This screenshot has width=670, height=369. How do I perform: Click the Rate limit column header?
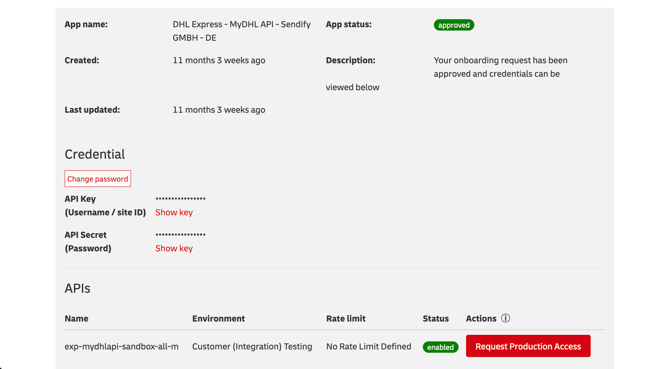(346, 319)
